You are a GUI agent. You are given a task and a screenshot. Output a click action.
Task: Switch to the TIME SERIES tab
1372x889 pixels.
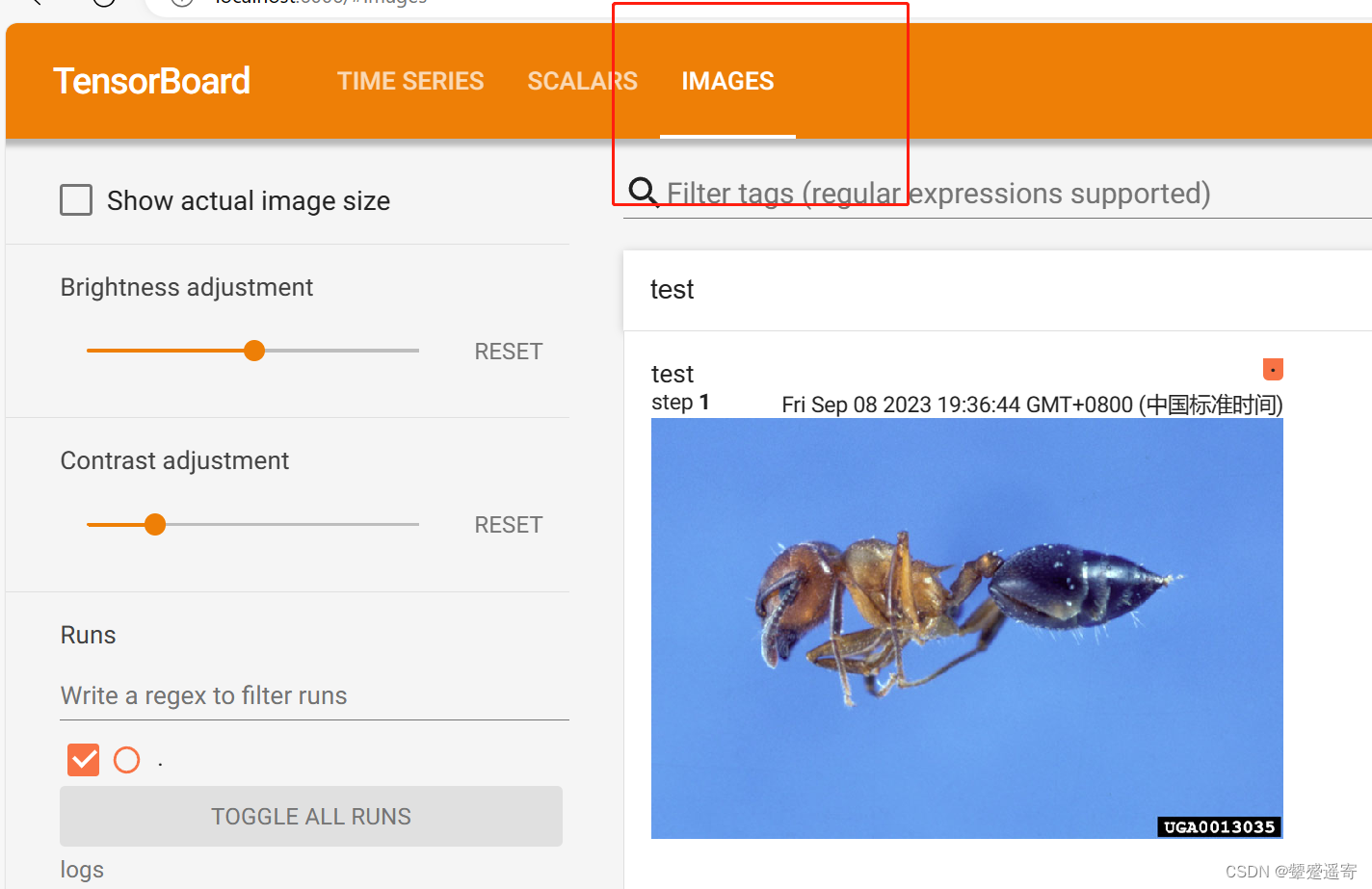click(x=410, y=81)
